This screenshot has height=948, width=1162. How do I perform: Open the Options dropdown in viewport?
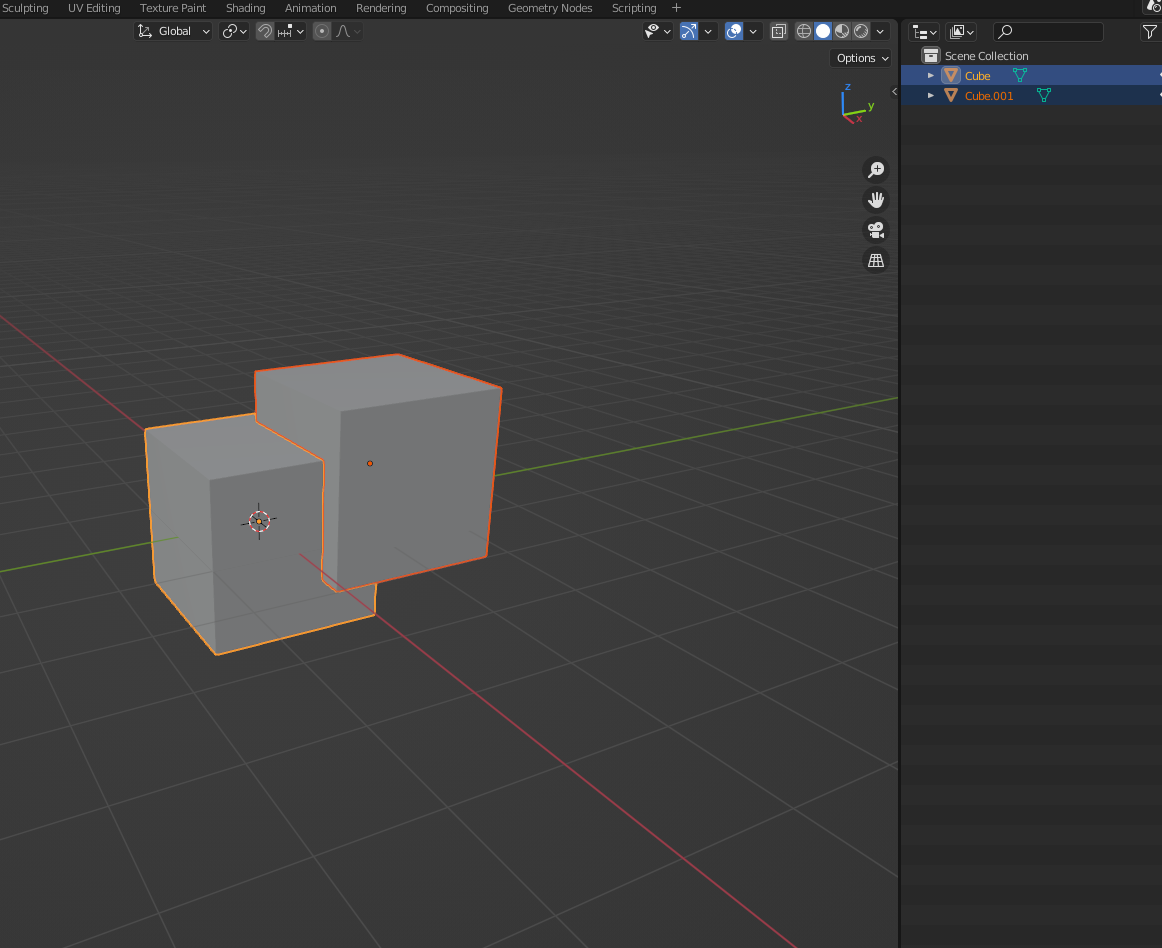(x=861, y=58)
